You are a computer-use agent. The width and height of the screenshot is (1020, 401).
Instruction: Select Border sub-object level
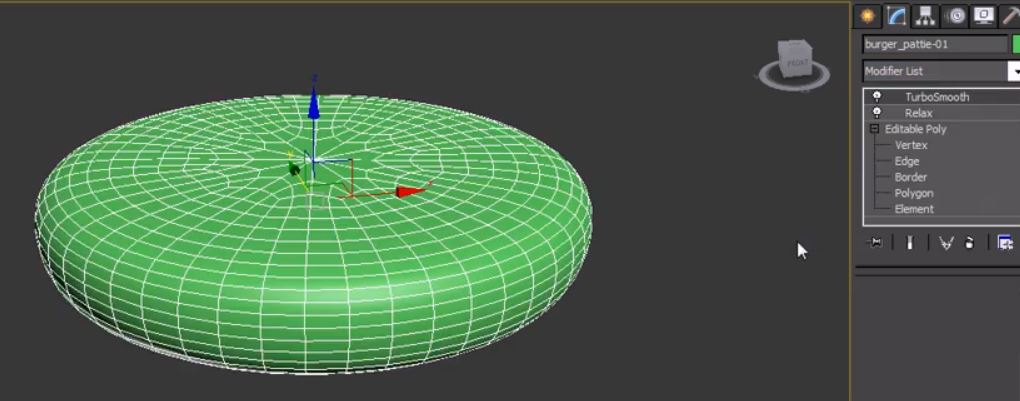[x=911, y=177]
